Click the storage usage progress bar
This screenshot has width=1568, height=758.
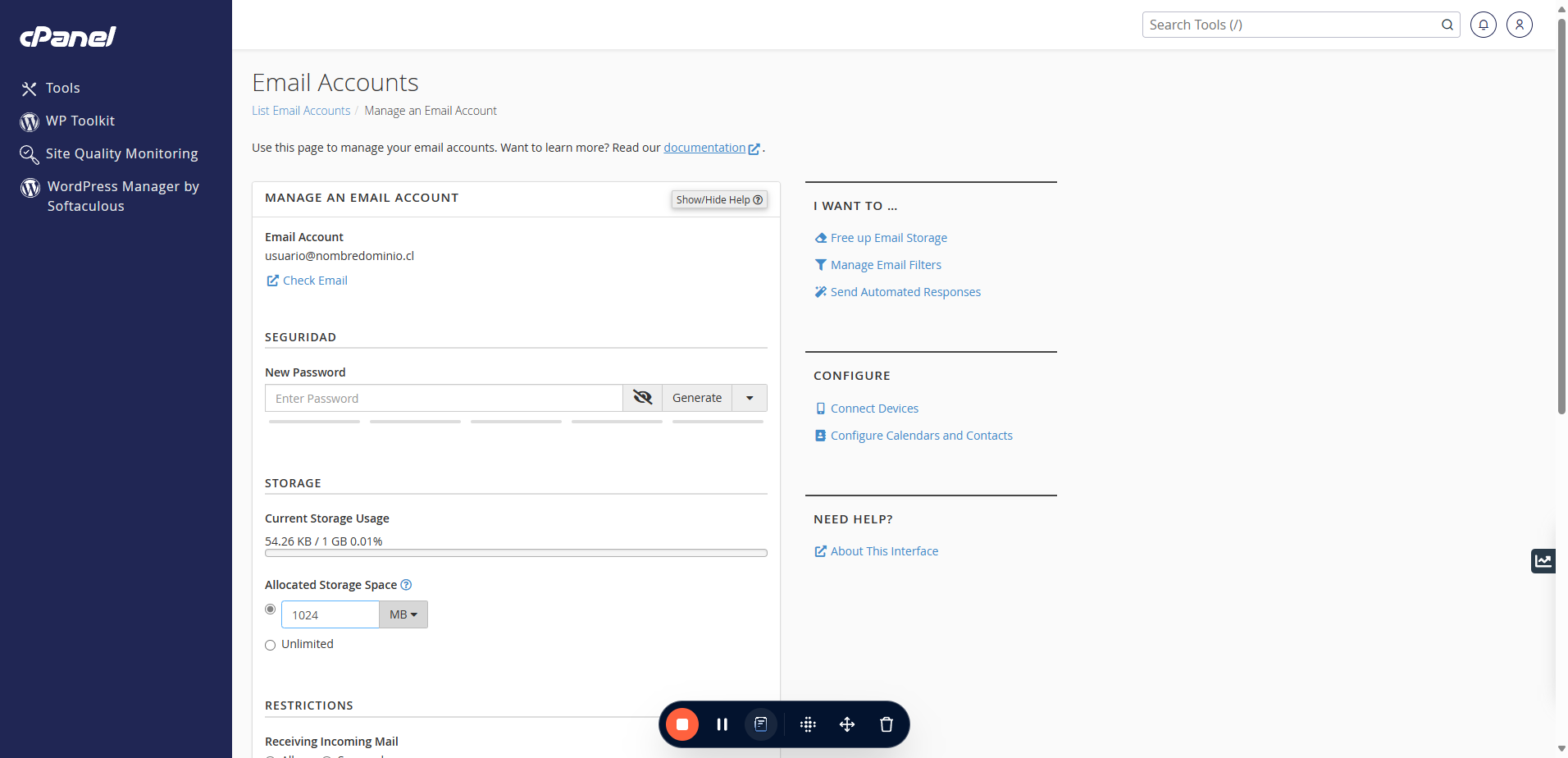tap(516, 553)
